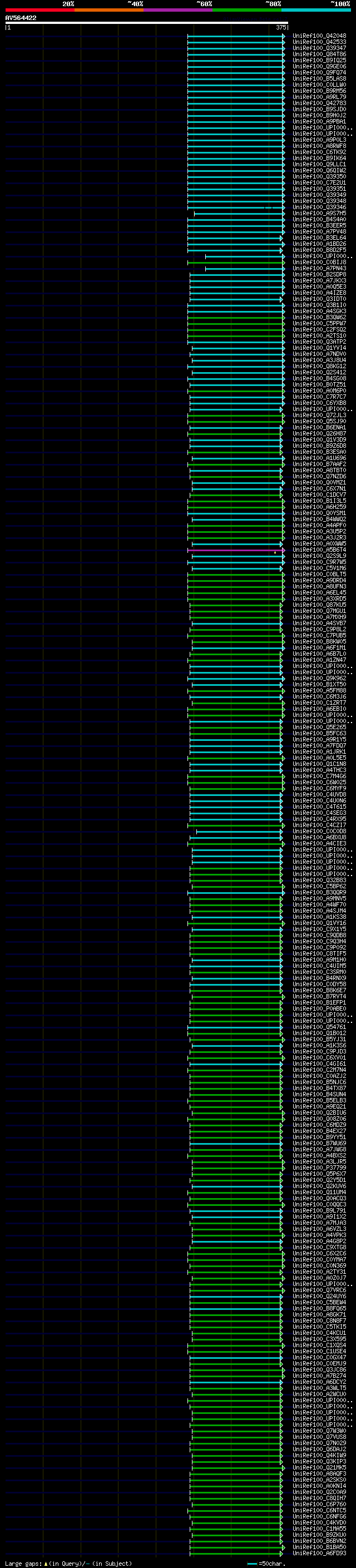
Task: Click the green UniRef100_C0BIJ8 alignment bar
Action: tap(236, 263)
